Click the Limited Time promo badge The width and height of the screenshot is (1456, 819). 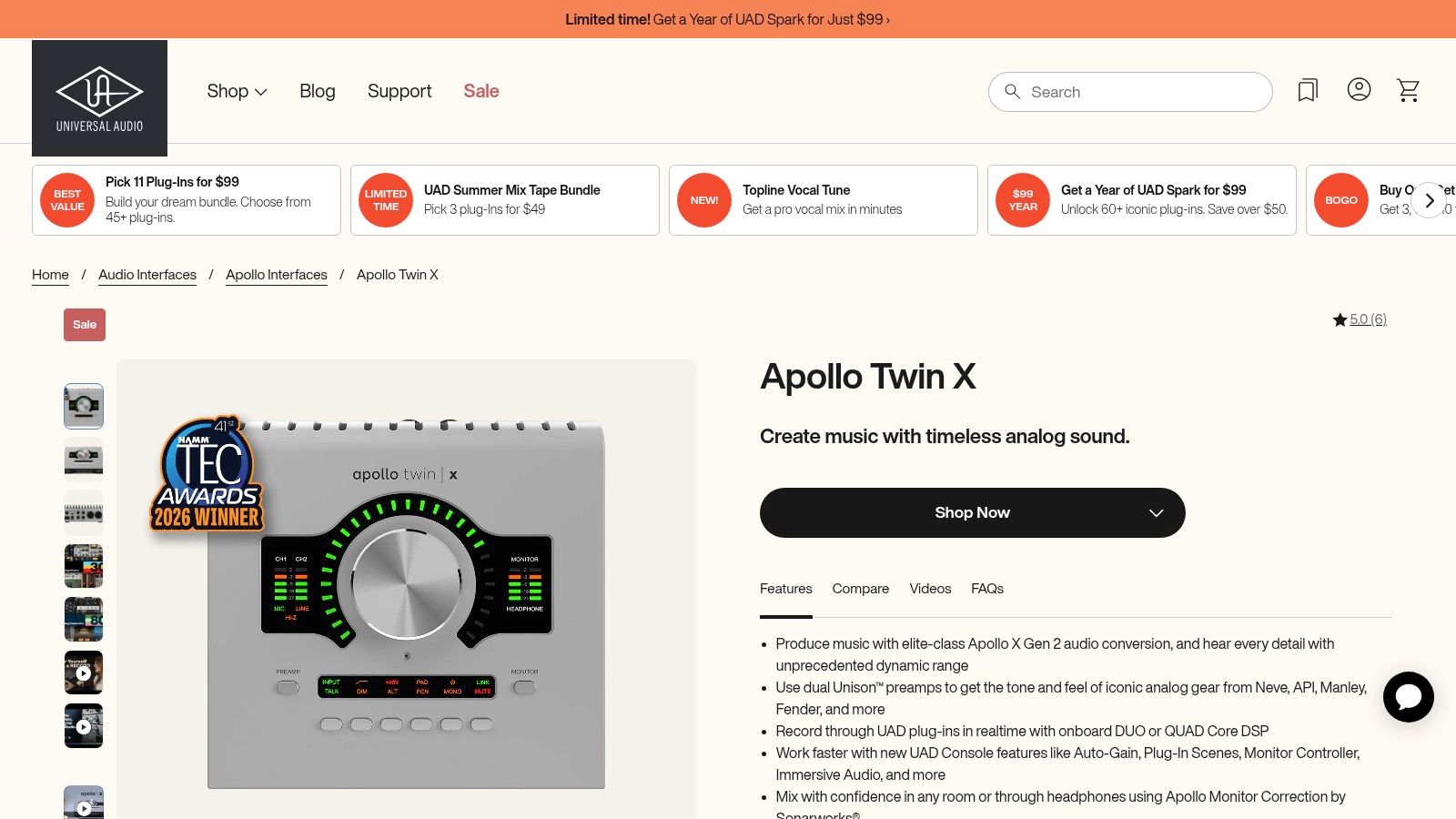pyautogui.click(x=386, y=200)
